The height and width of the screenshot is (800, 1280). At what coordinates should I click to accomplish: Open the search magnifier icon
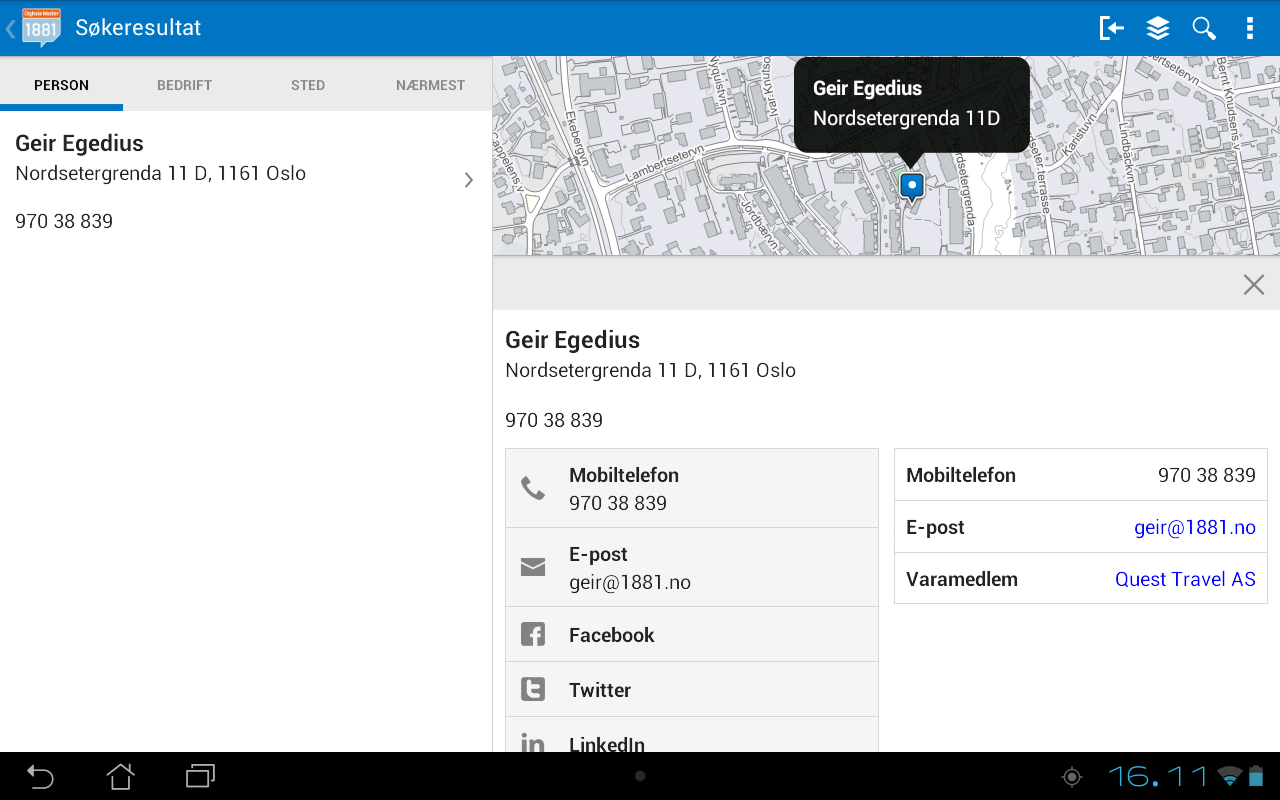click(x=1204, y=28)
